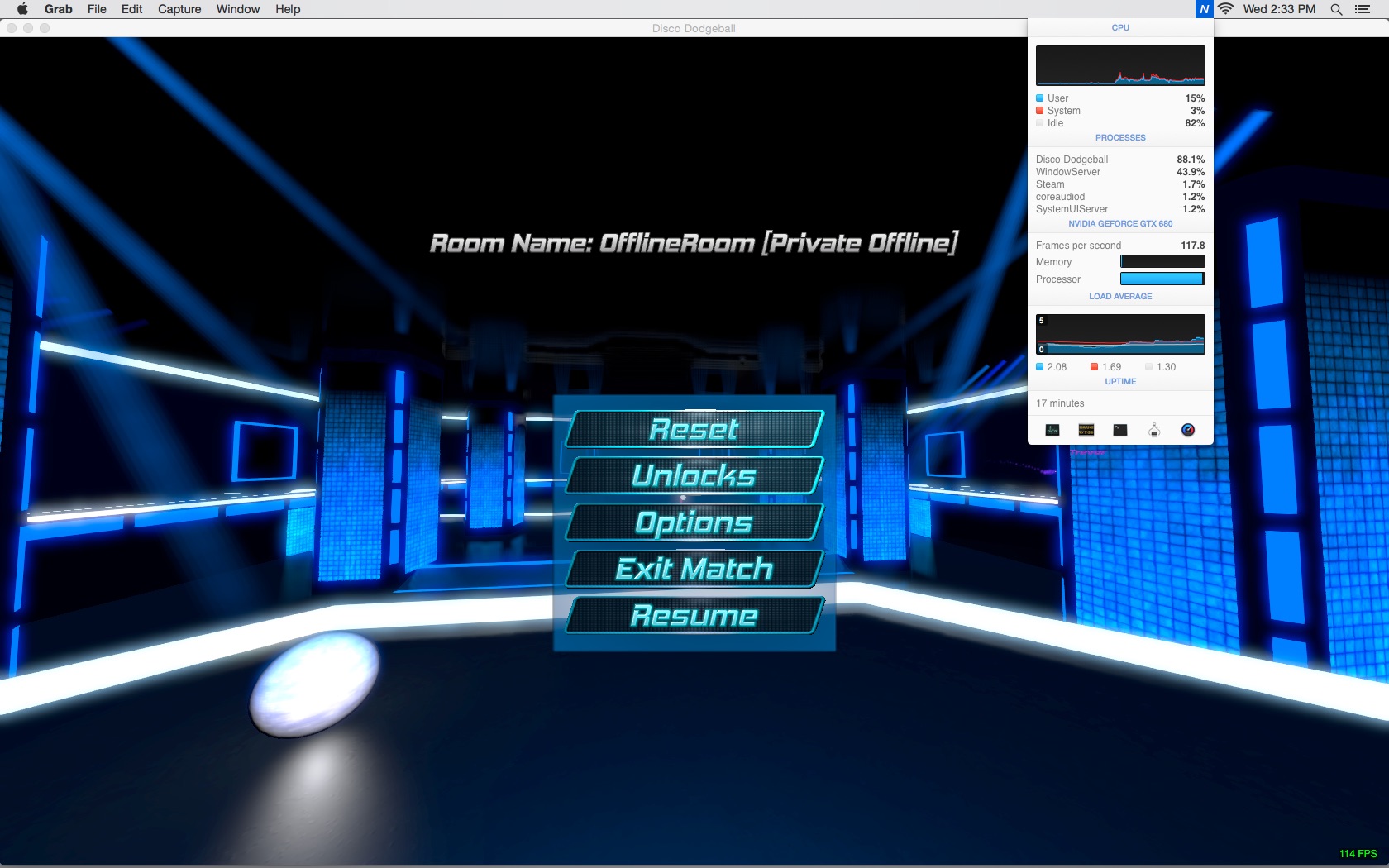Screen dimensions: 1389x868
Task: Click the User CPU 15% row
Action: [x=1120, y=98]
